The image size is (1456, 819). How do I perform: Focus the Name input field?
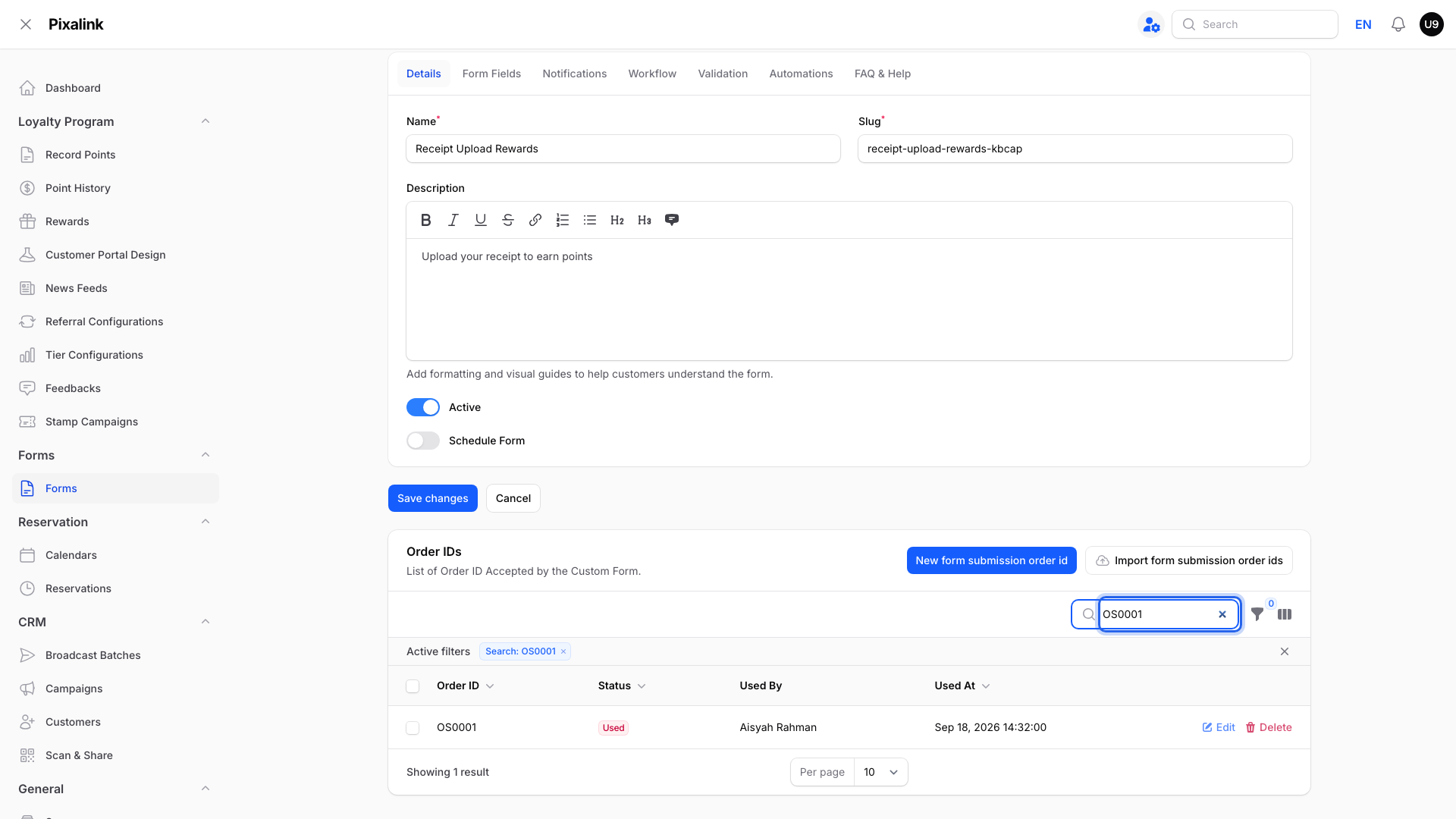coord(623,149)
